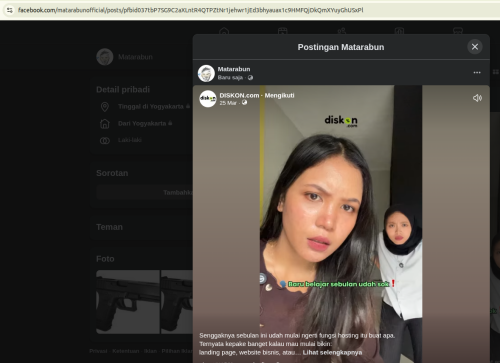Click the gender icon beside Laki-laki
This screenshot has width=500, height=363.
(x=105, y=140)
